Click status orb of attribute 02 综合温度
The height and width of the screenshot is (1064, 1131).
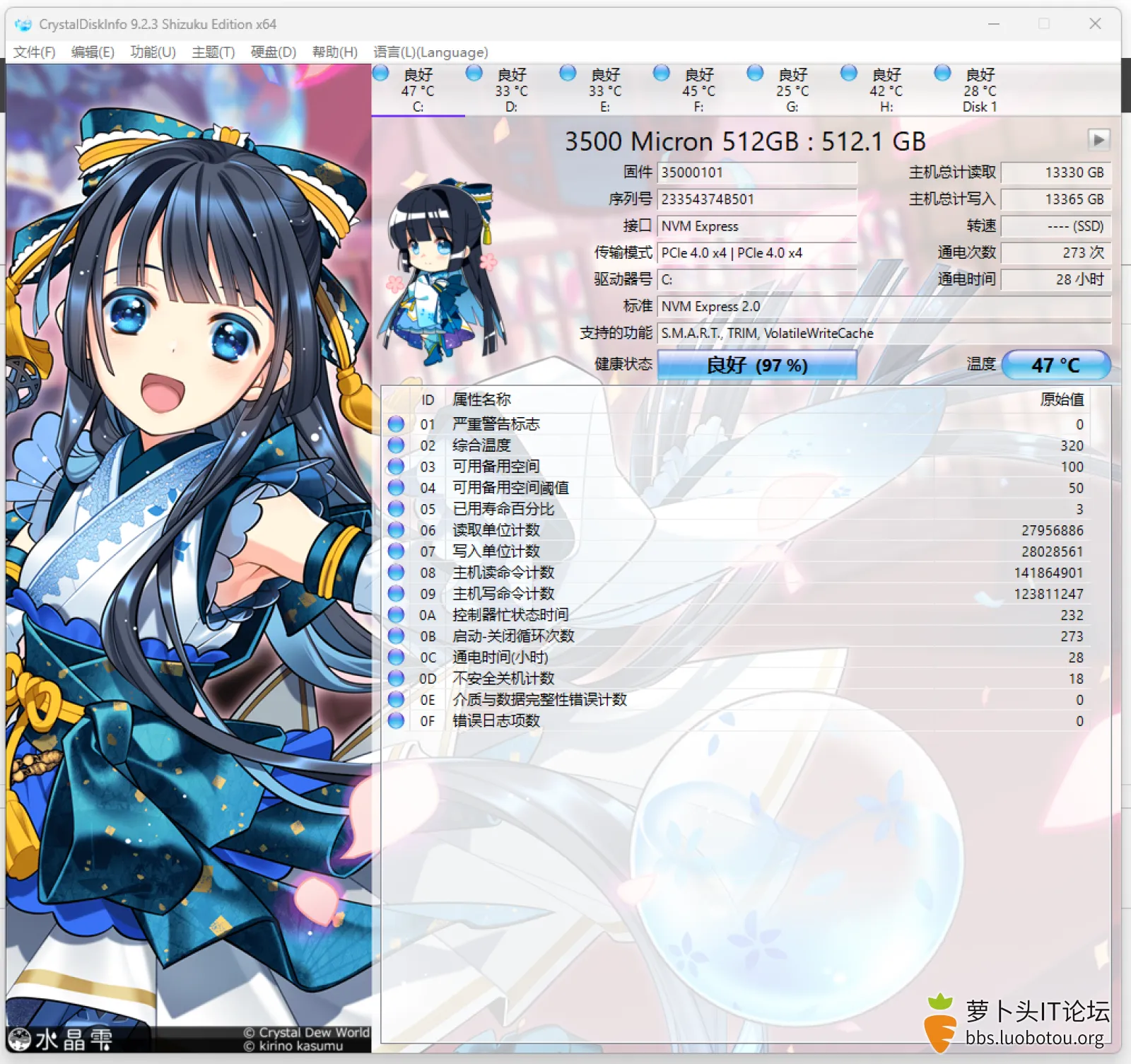point(397,445)
